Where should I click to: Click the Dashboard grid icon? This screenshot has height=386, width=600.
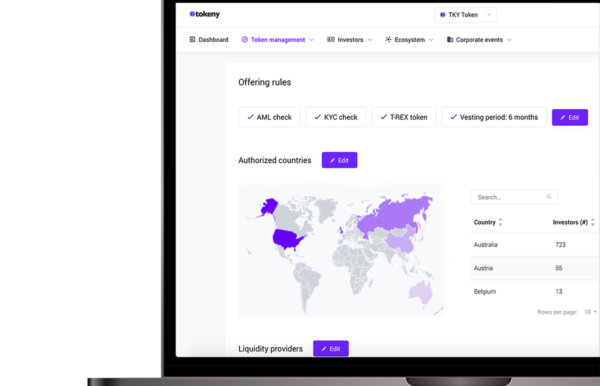[192, 39]
